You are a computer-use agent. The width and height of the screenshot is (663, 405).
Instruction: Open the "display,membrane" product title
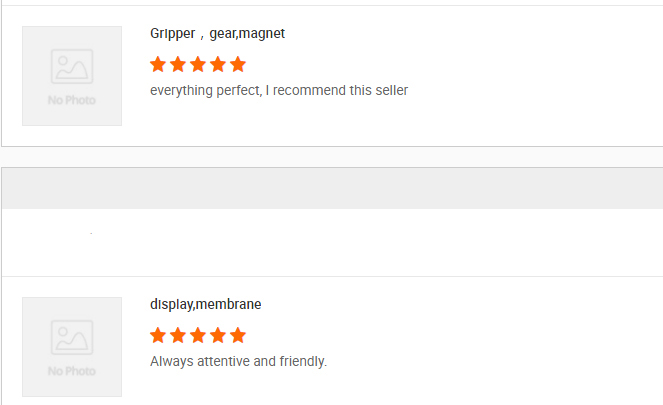[x=205, y=304]
